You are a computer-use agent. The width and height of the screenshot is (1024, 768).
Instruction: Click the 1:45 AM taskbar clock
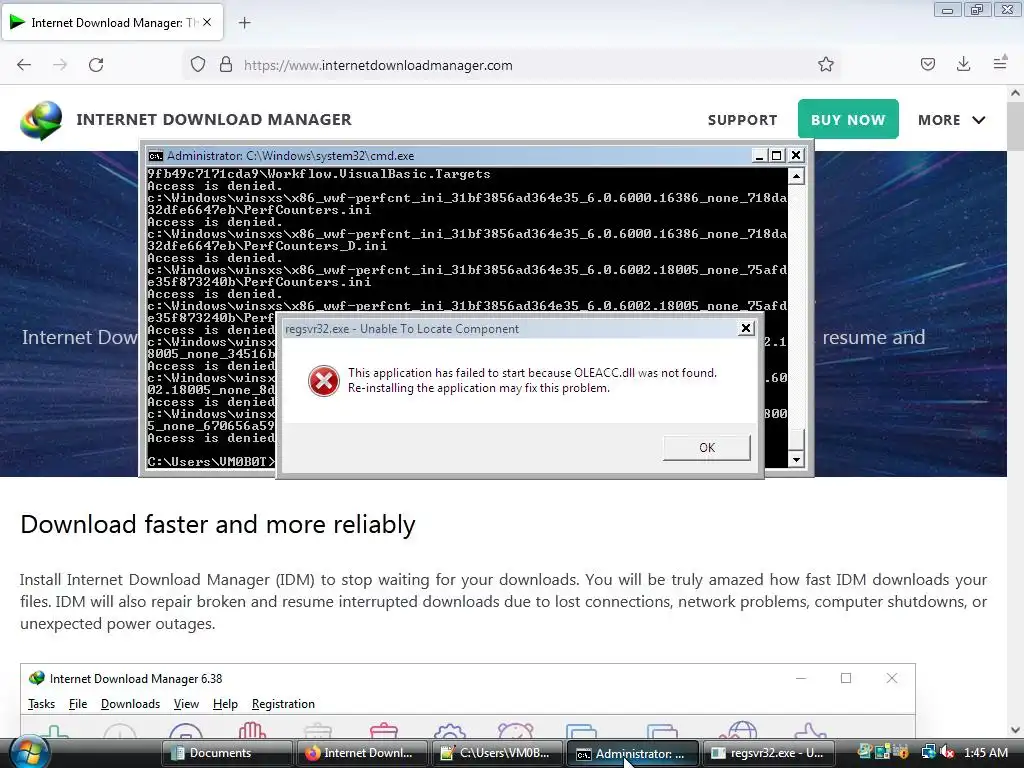pyautogui.click(x=985, y=753)
